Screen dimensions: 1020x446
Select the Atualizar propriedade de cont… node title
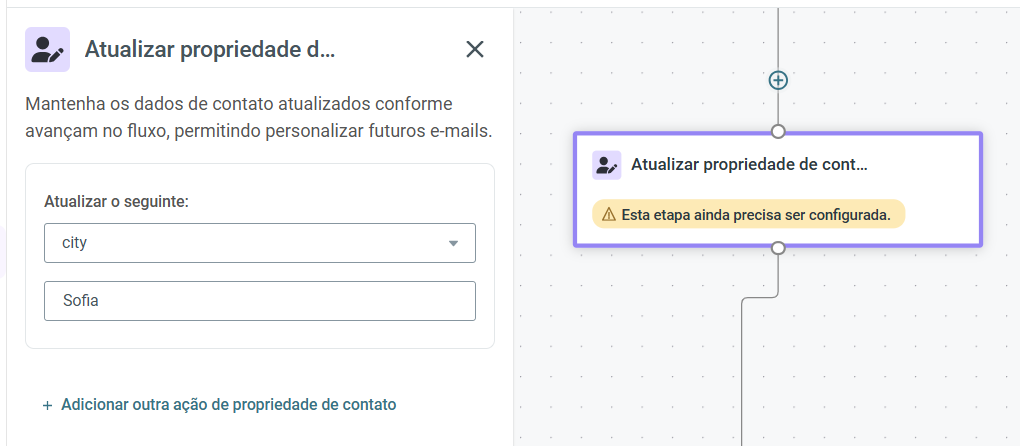(x=749, y=164)
